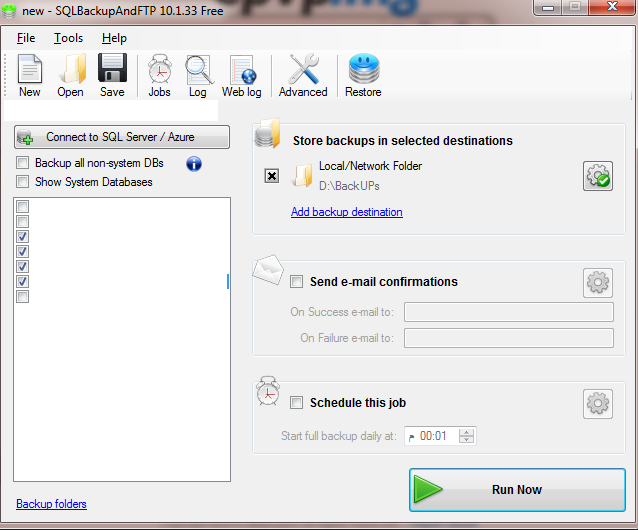Image resolution: width=638 pixels, height=530 pixels.
Task: Open Local/Network Folder settings gear
Action: [598, 176]
